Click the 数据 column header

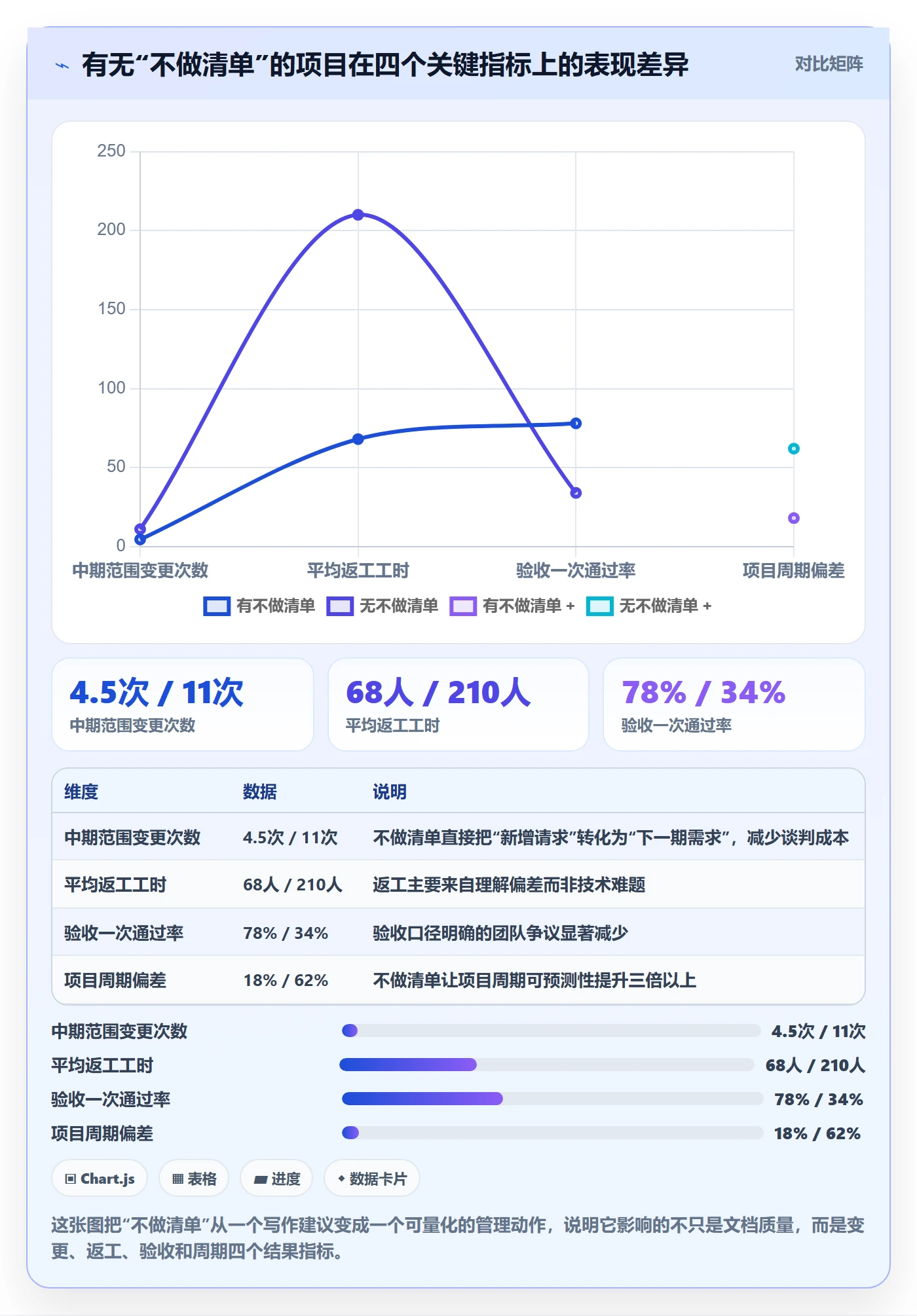pos(260,792)
